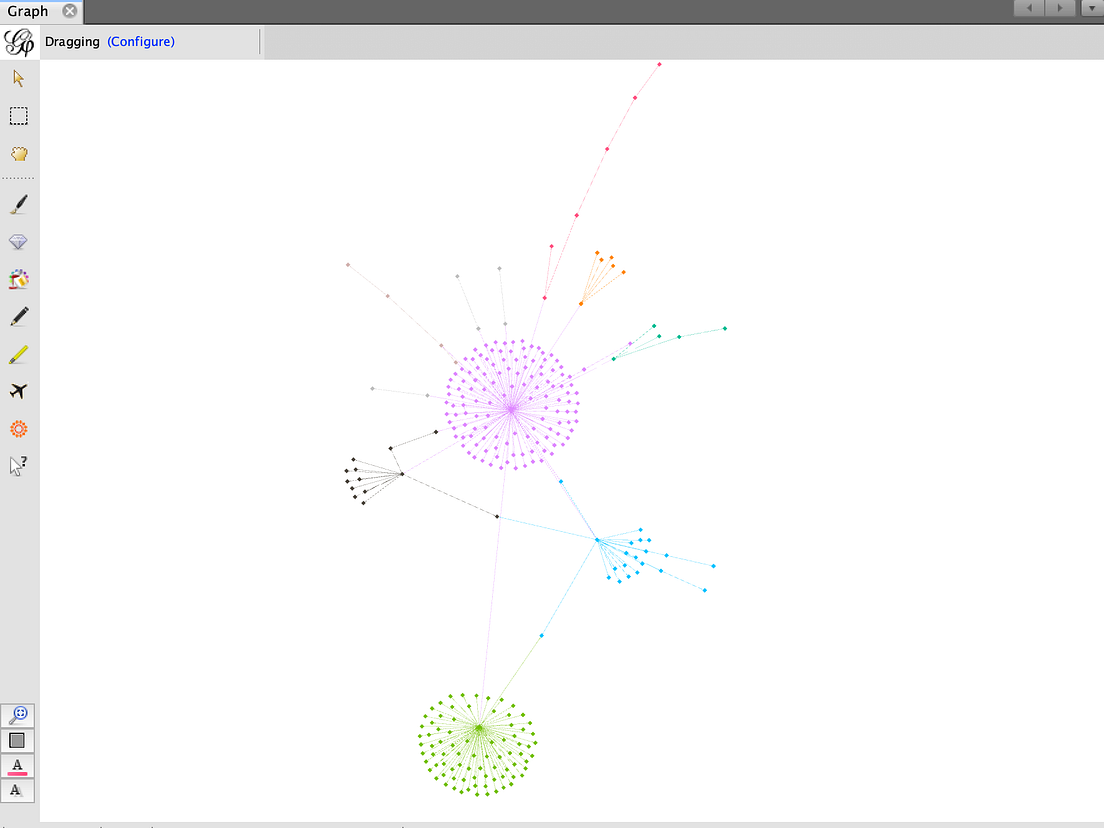
Task: Click the Gephi logo icon
Action: coord(17,41)
